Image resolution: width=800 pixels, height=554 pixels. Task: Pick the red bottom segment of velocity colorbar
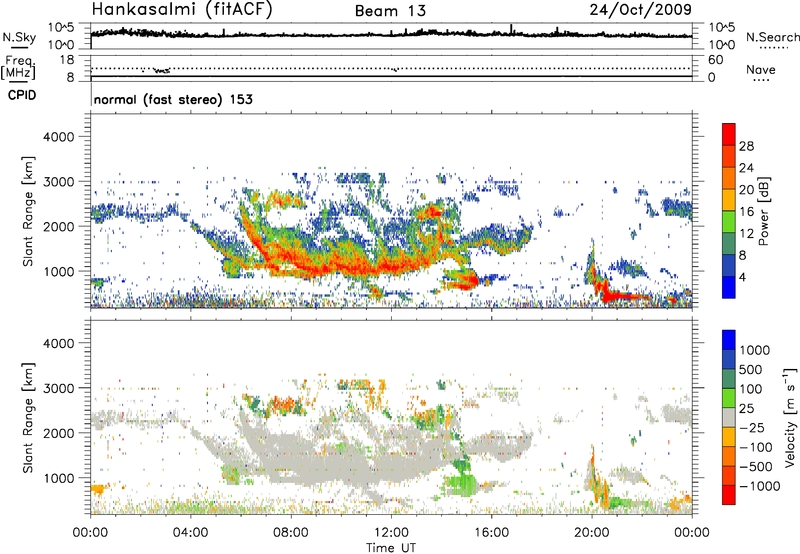pos(729,495)
